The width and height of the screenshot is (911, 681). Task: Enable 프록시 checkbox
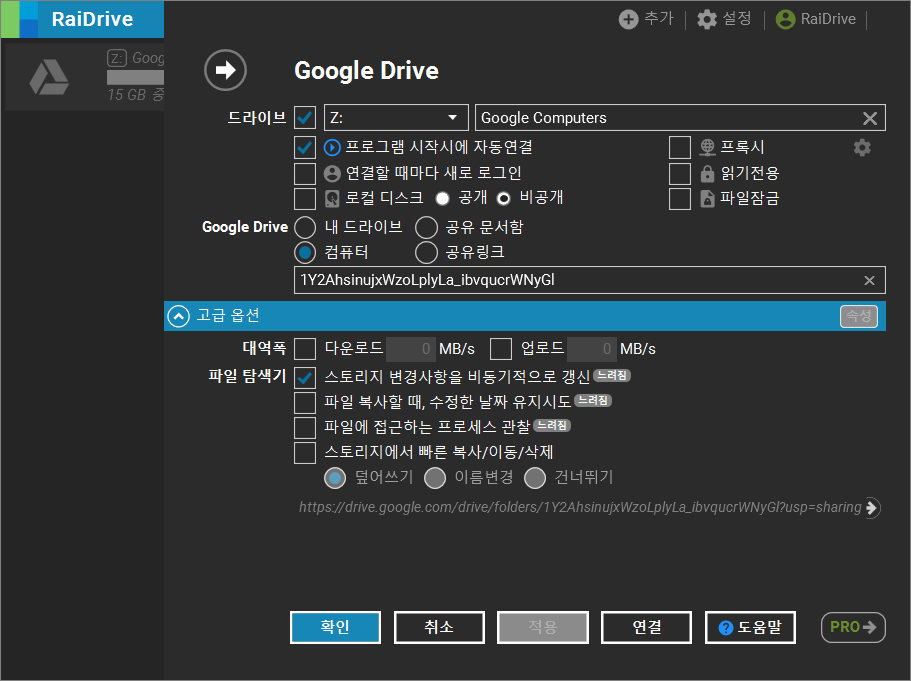coord(680,148)
